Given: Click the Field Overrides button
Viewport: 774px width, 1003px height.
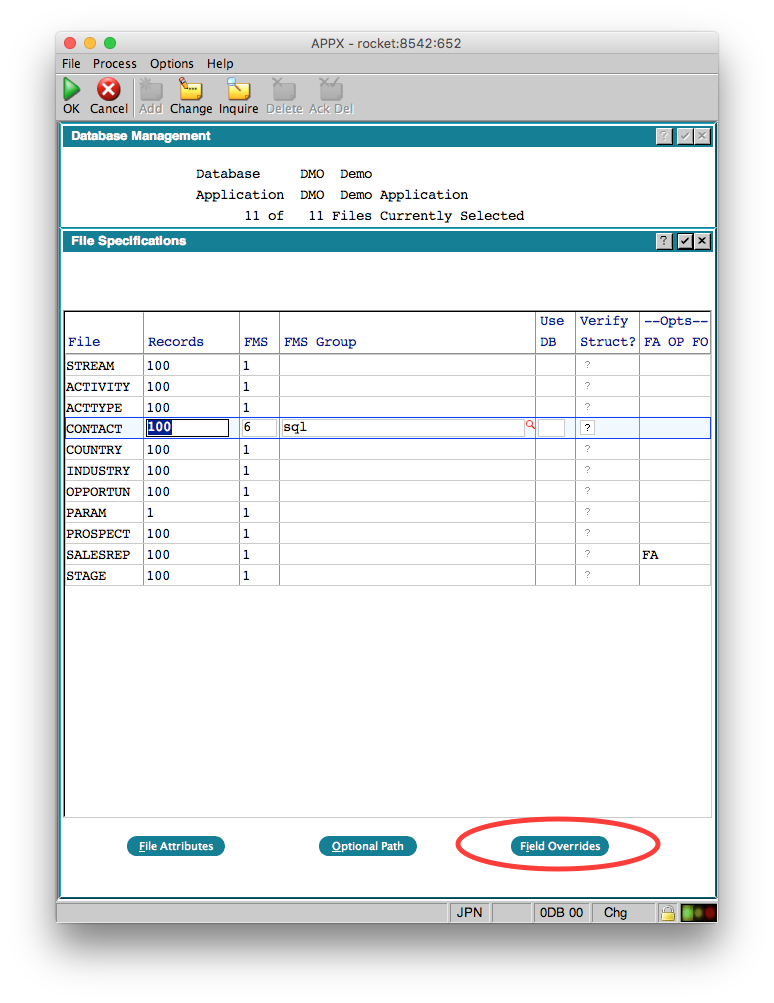Looking at the screenshot, I should 560,846.
